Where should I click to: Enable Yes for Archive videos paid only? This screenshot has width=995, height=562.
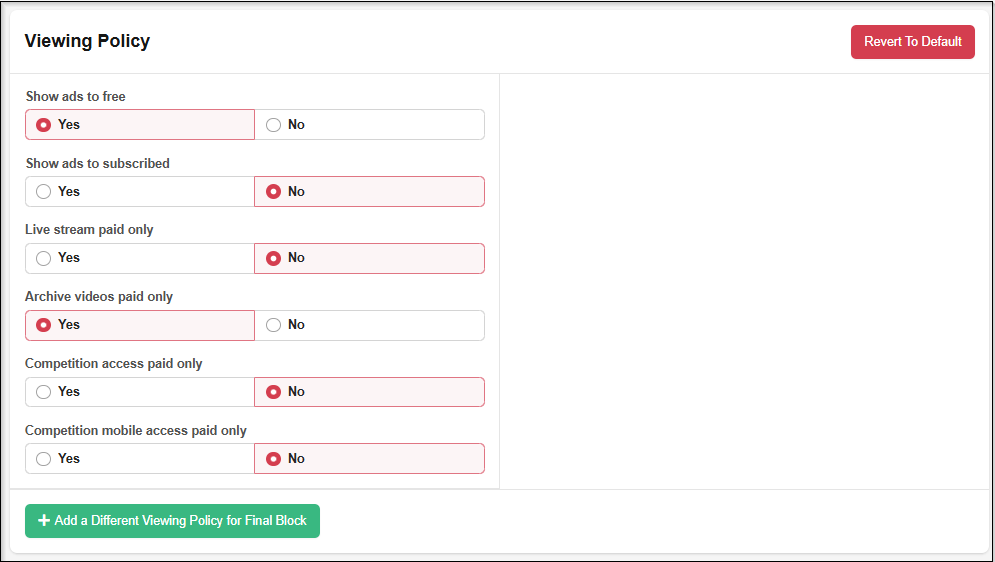(x=44, y=325)
